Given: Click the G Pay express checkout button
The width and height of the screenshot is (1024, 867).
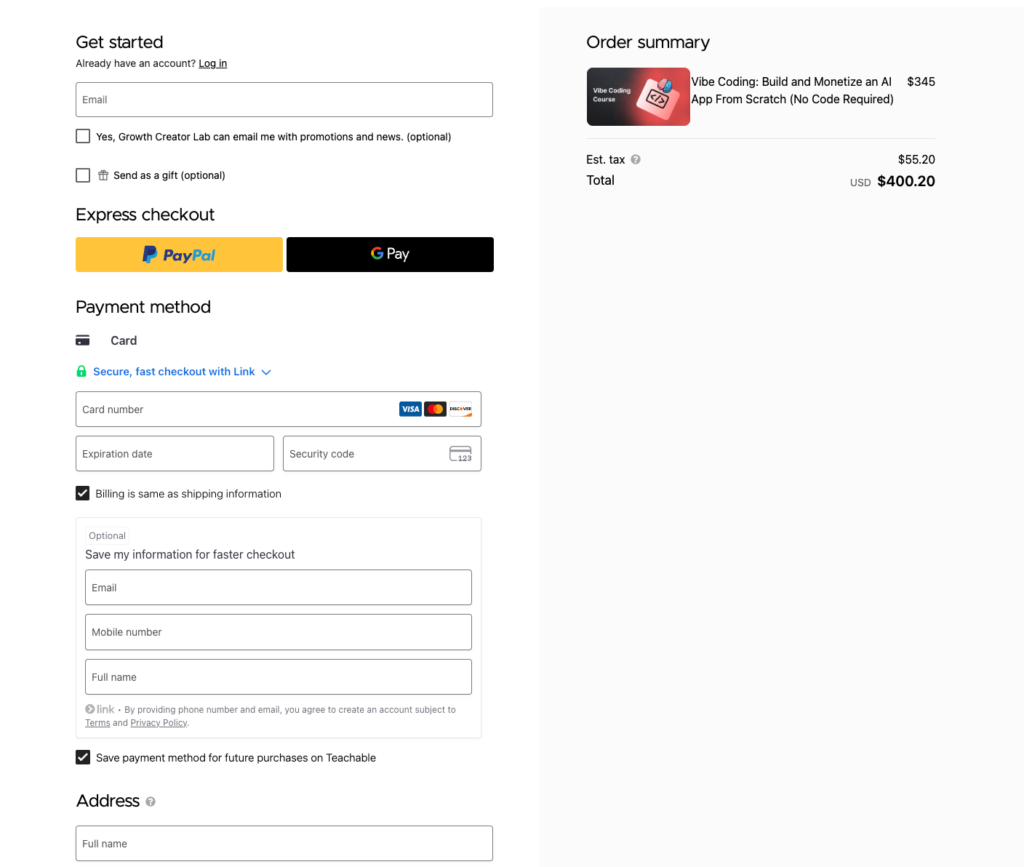Looking at the screenshot, I should 389,254.
